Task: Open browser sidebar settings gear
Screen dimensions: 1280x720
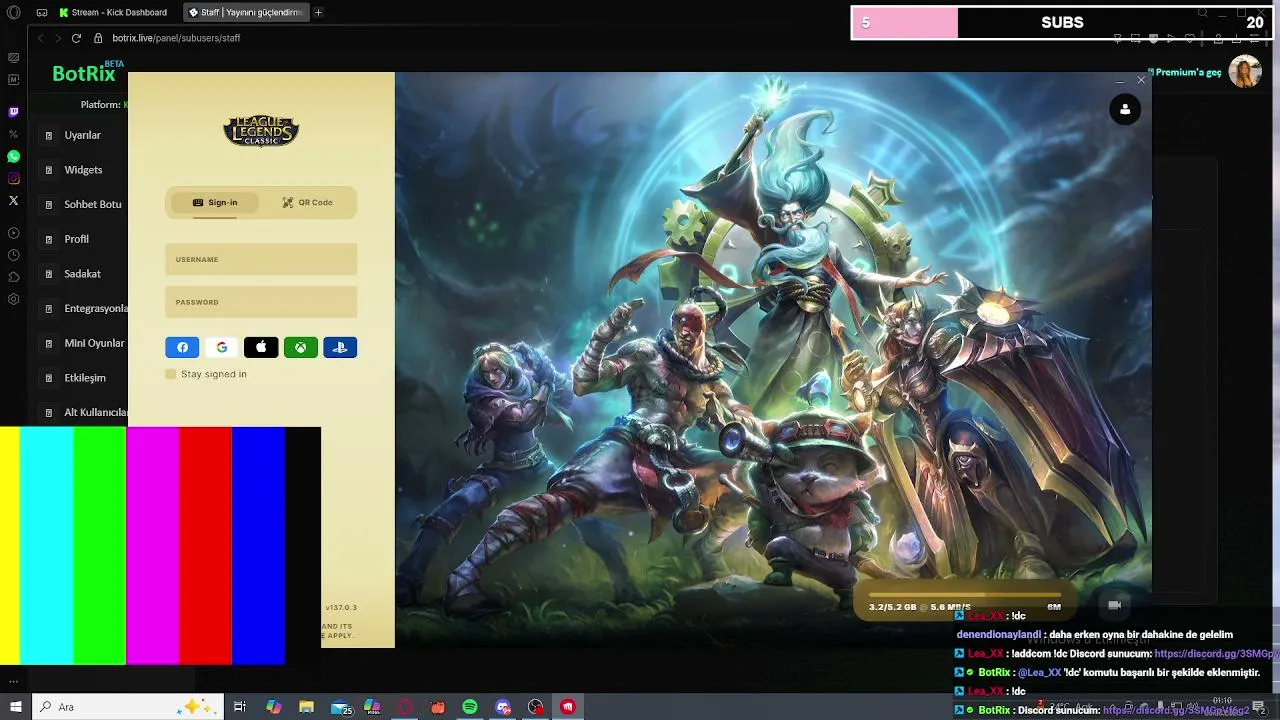Action: coord(13,299)
